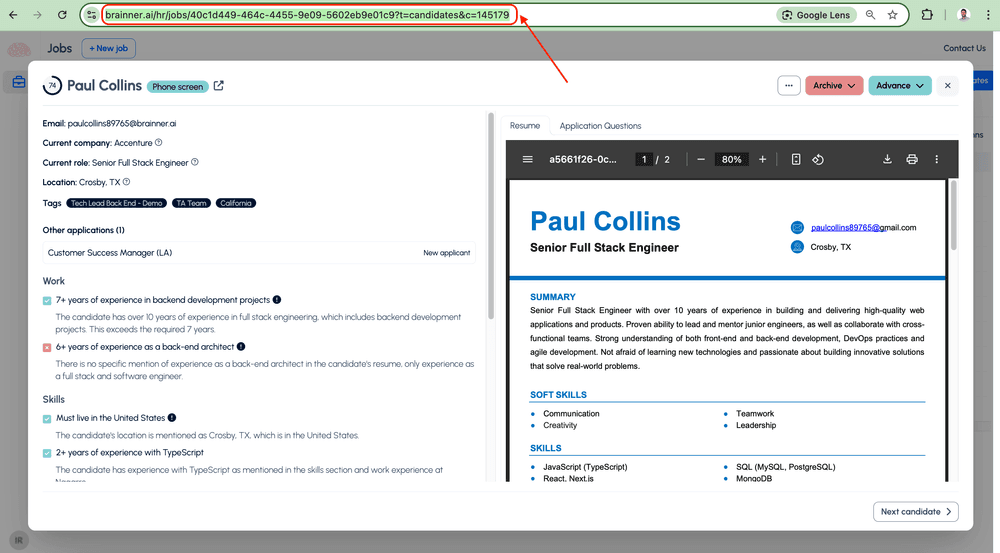Image resolution: width=1000 pixels, height=553 pixels.
Task: Click the Next candidate button
Action: click(915, 512)
